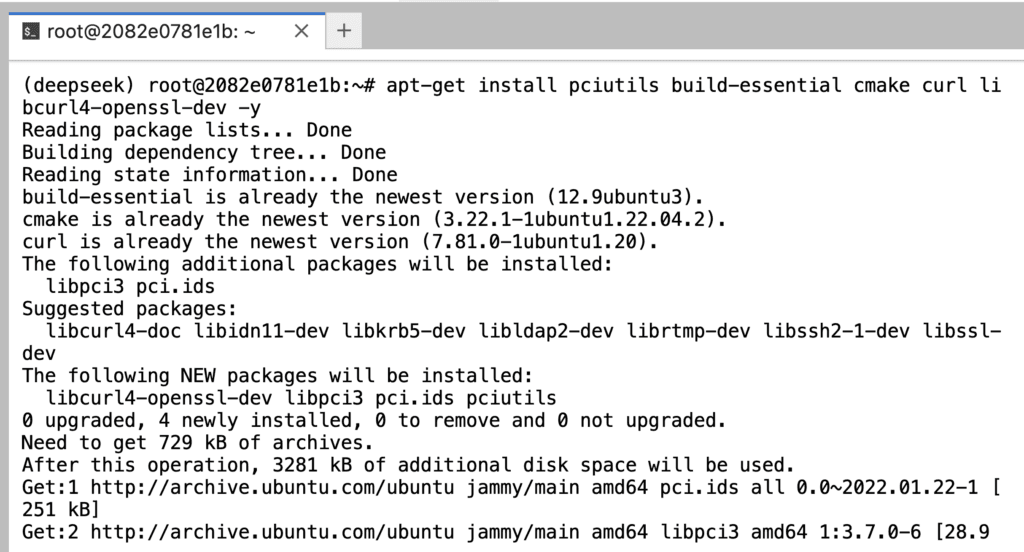Click the 'Reading package lists... Done' line
Viewport: 1024px width, 552px height.
[187, 130]
